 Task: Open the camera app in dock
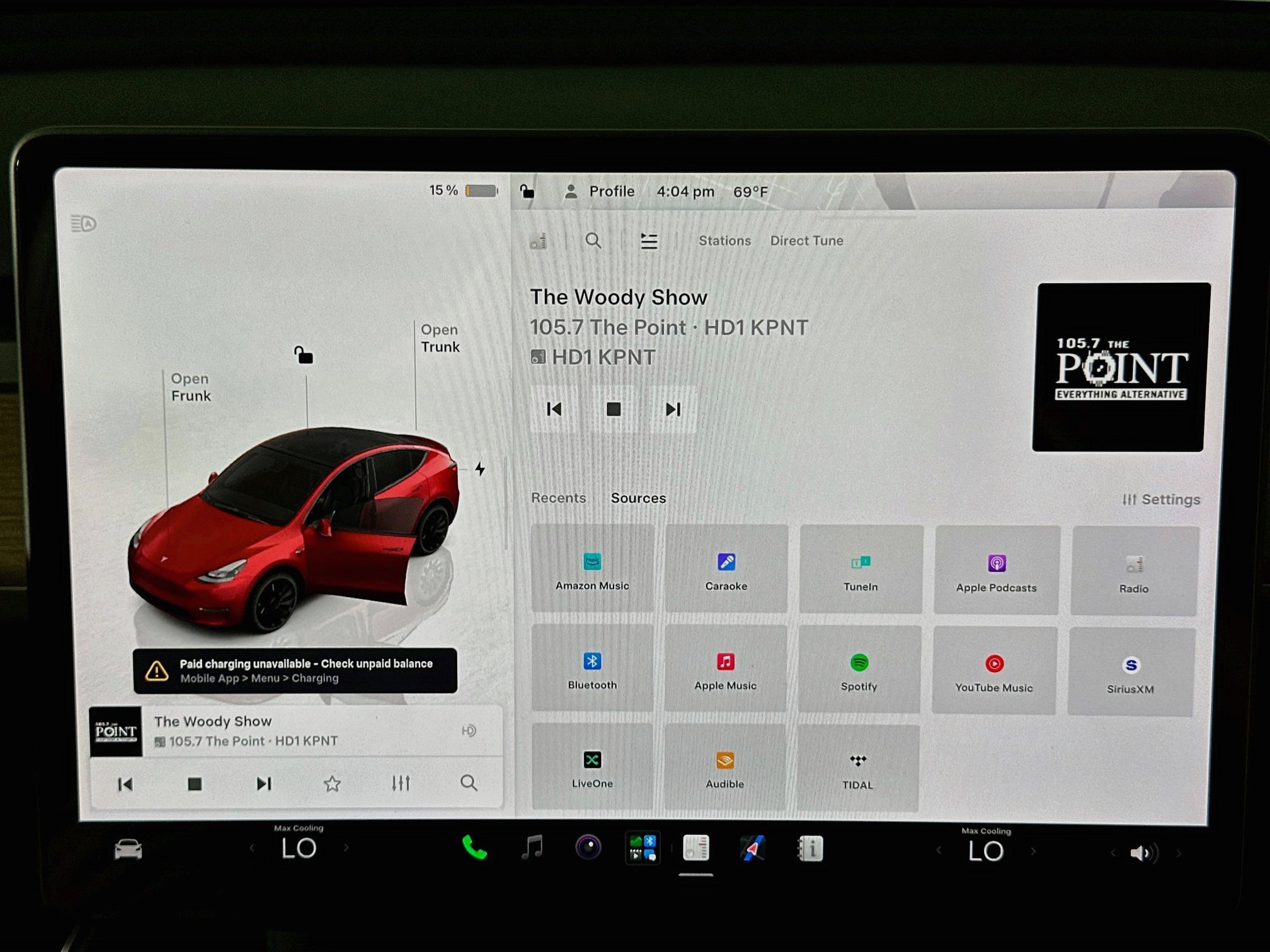tap(588, 847)
